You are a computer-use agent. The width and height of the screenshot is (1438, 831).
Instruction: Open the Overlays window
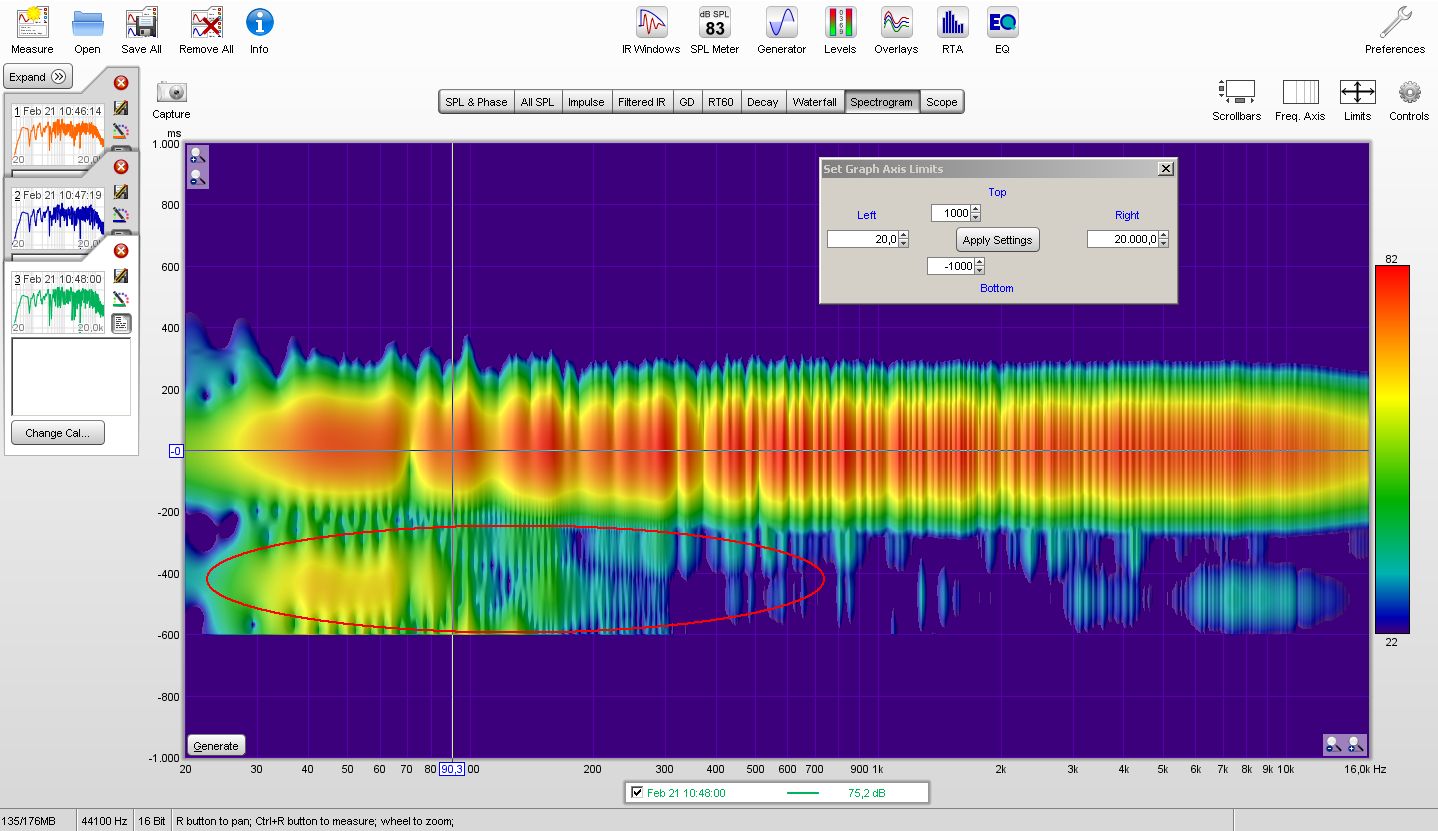pos(896,30)
